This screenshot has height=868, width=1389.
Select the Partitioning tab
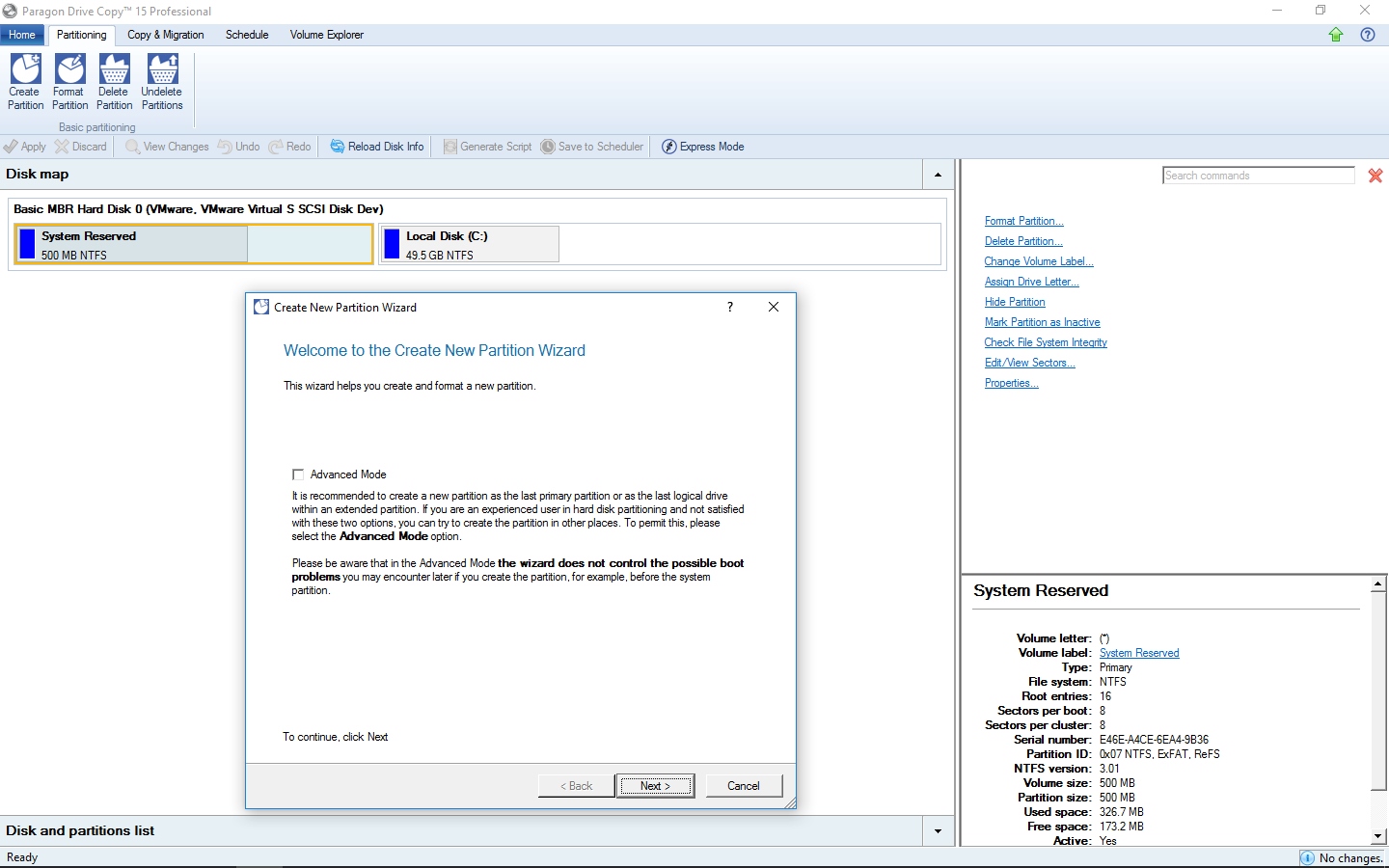click(x=82, y=35)
